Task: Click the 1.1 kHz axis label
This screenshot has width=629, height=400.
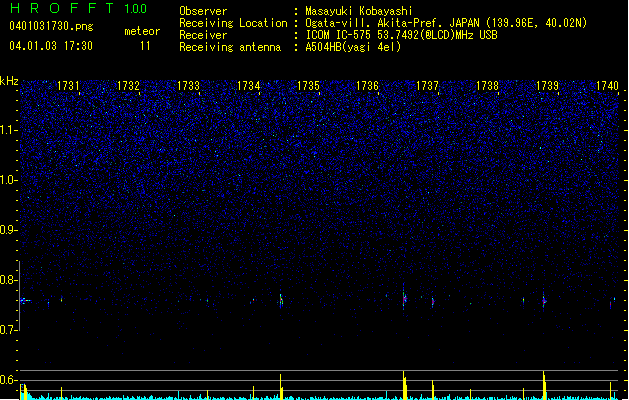Action: click(x=8, y=130)
